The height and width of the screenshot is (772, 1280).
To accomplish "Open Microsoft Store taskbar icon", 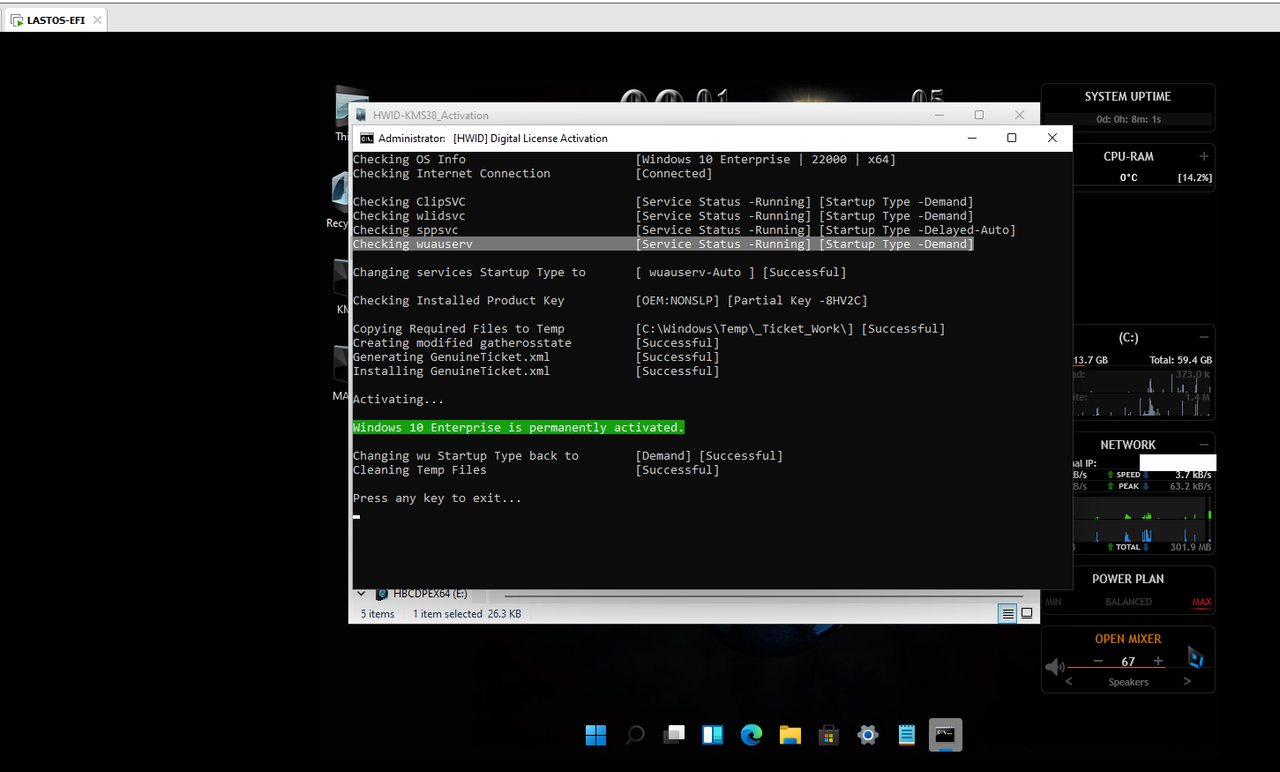I will (x=829, y=736).
